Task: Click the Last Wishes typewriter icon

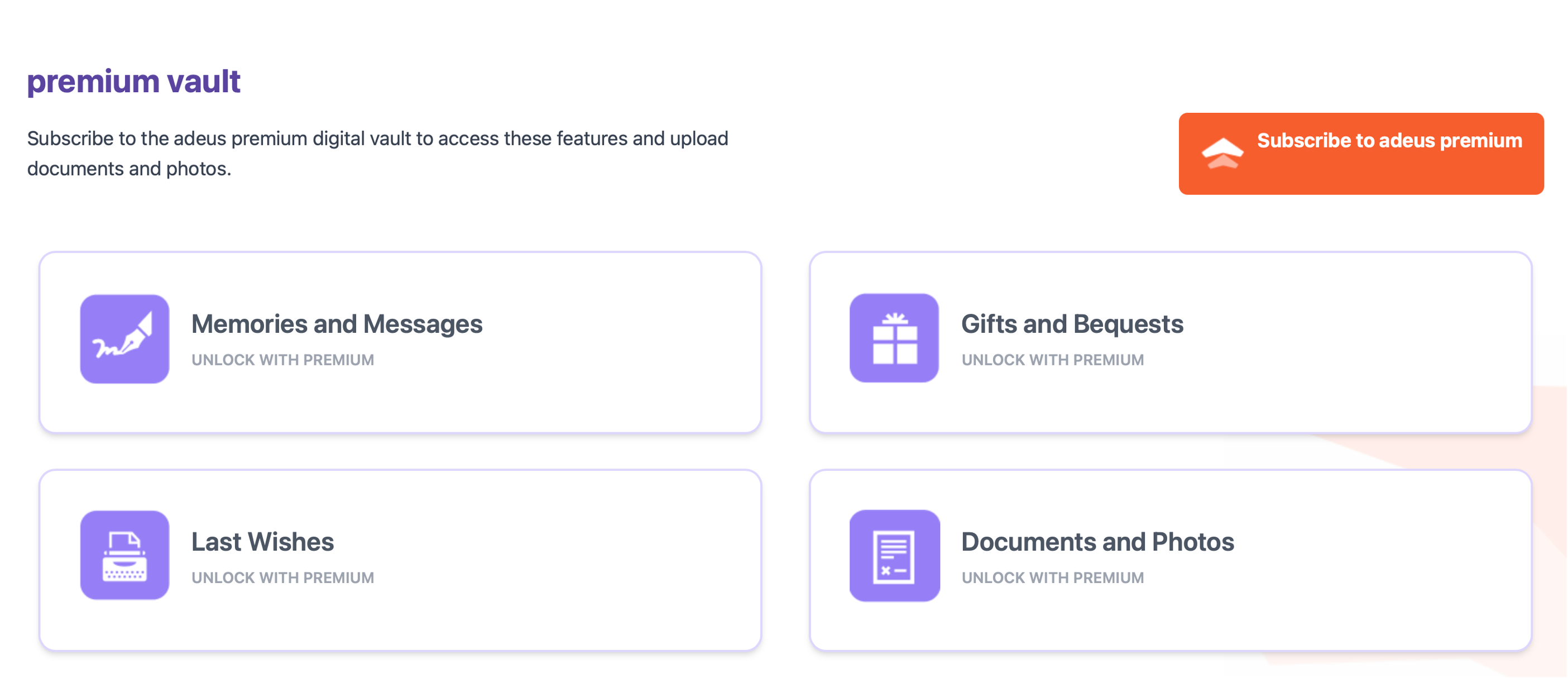Action: pyautogui.click(x=125, y=555)
